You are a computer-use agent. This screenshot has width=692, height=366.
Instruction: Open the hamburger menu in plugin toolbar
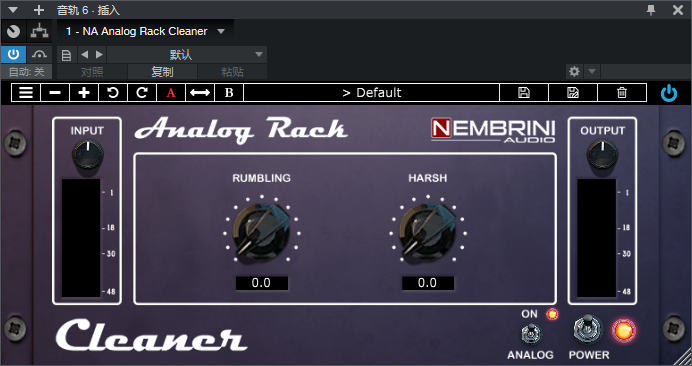pyautogui.click(x=26, y=93)
